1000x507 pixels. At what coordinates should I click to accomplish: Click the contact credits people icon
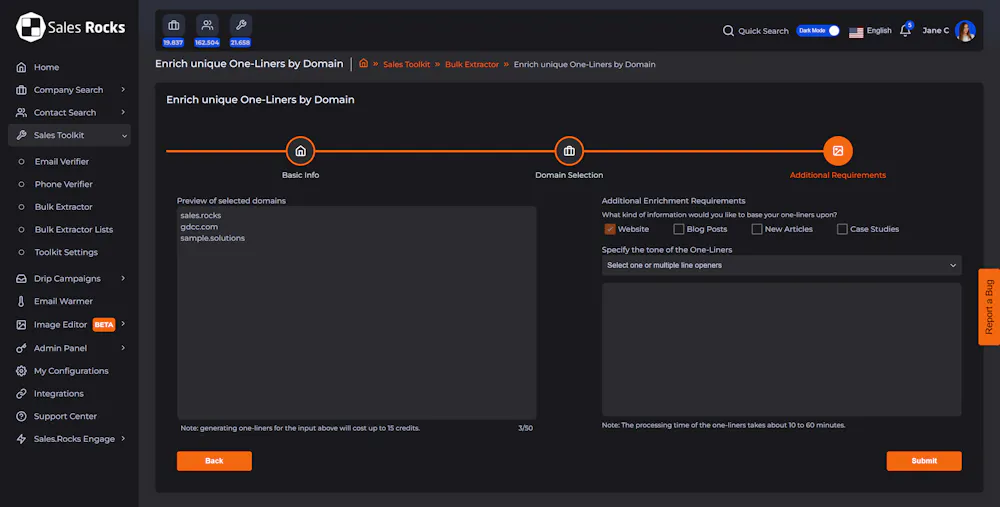click(x=207, y=25)
